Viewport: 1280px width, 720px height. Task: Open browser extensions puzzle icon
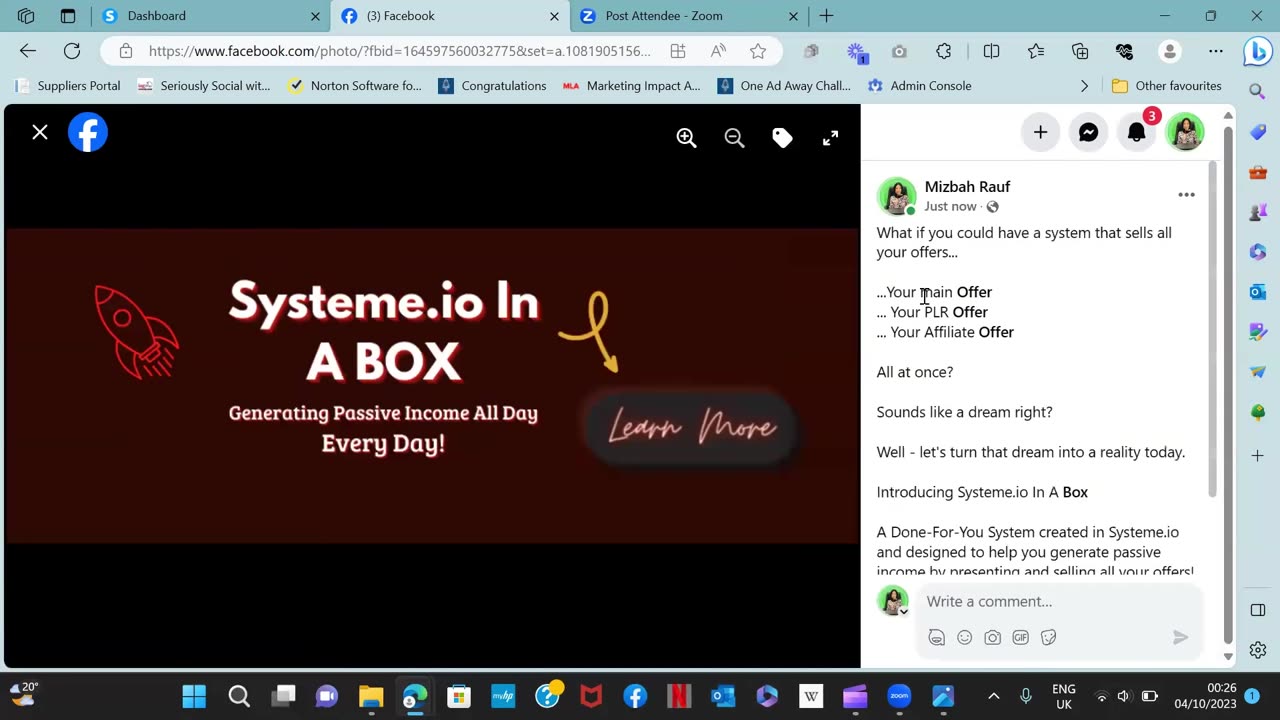tap(943, 51)
